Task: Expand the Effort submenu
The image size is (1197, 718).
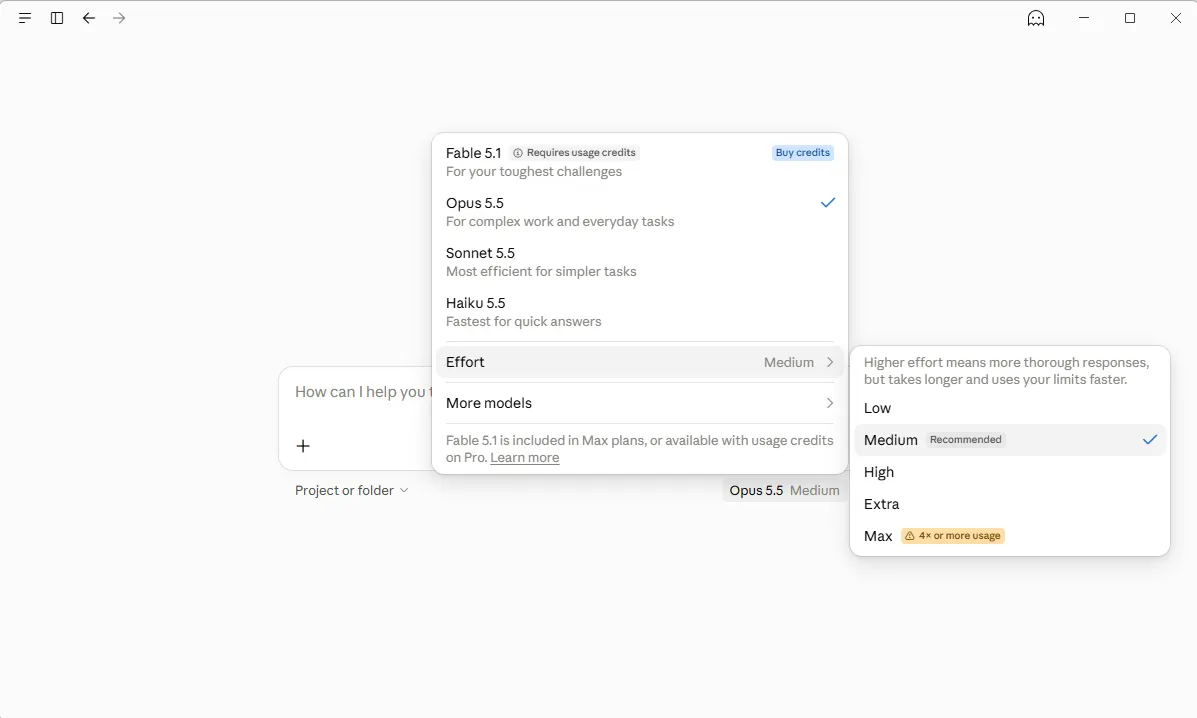Action: 640,362
